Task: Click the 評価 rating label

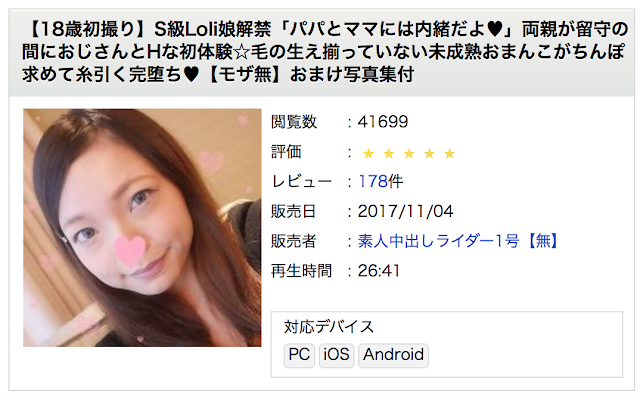Action: pos(286,152)
